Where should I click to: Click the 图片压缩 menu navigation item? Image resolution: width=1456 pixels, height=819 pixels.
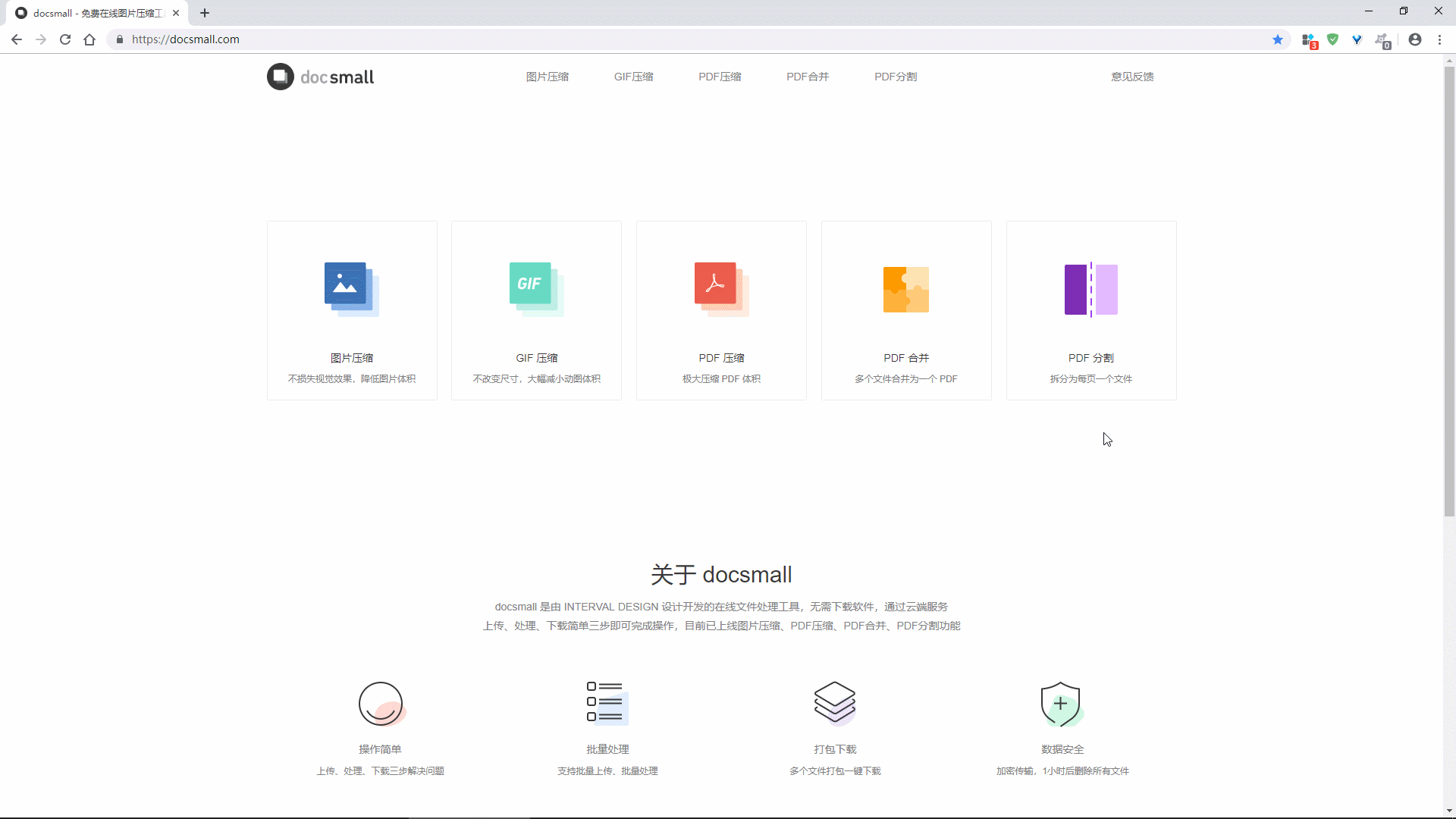click(x=548, y=77)
